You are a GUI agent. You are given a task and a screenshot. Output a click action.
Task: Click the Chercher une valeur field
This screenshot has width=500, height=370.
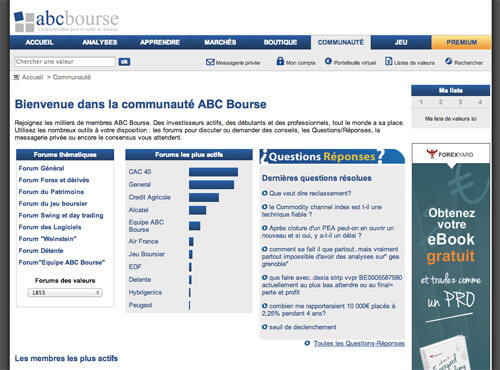pos(65,62)
